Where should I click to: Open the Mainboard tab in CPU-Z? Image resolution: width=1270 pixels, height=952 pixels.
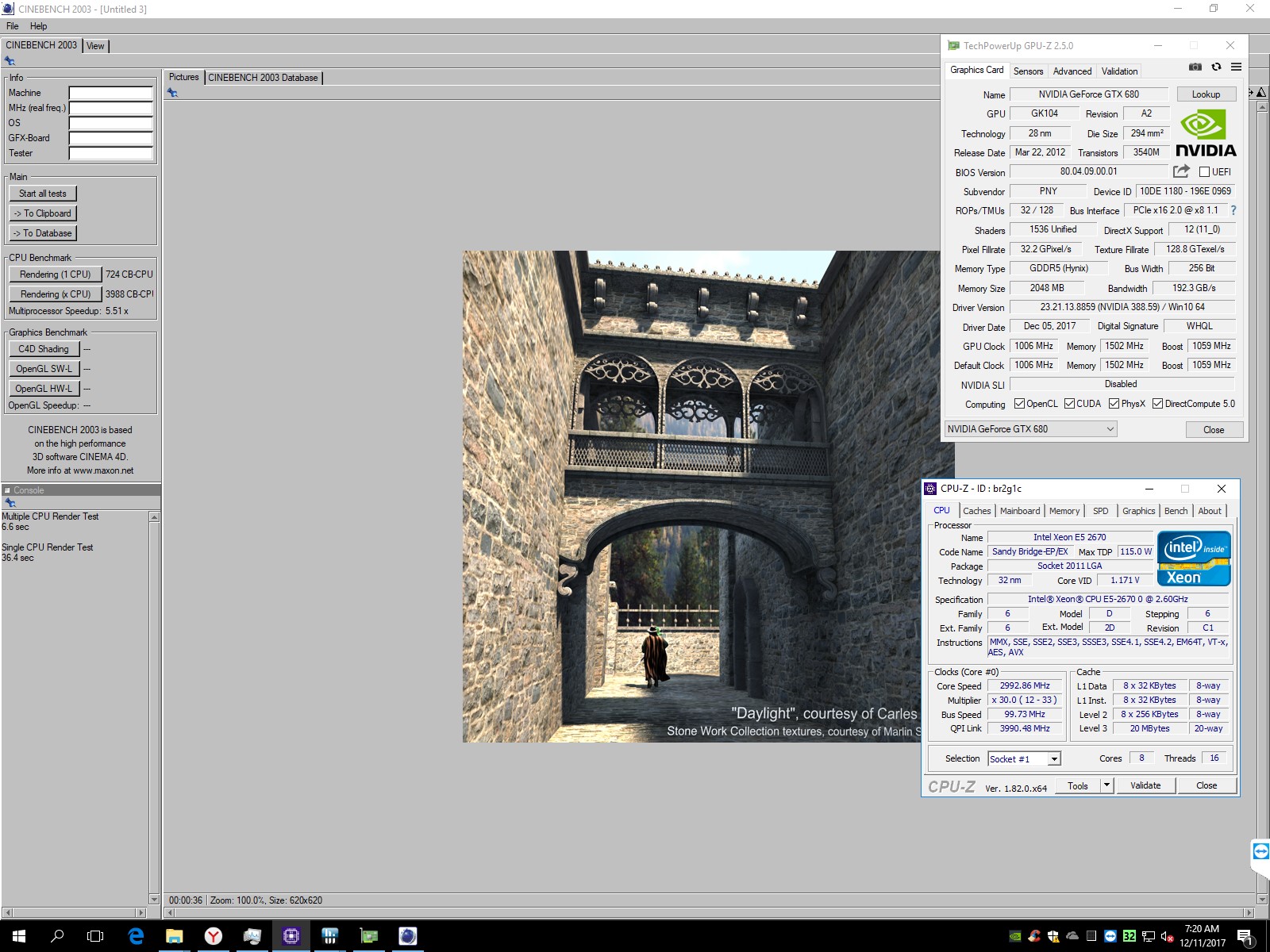[1020, 511]
